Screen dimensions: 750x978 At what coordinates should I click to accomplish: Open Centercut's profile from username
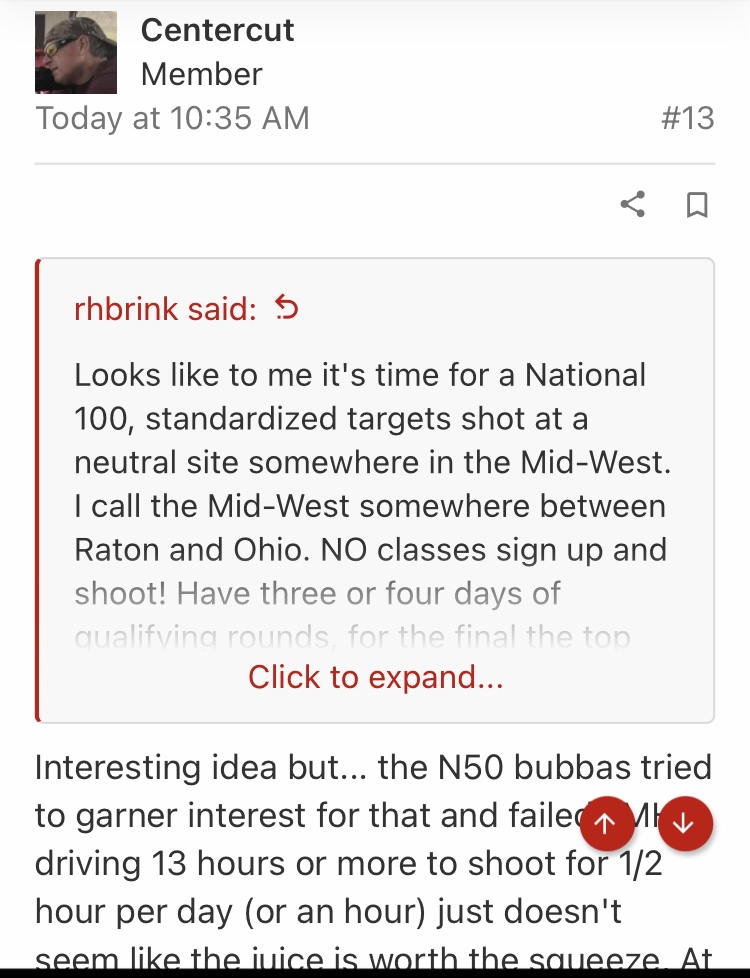217,30
